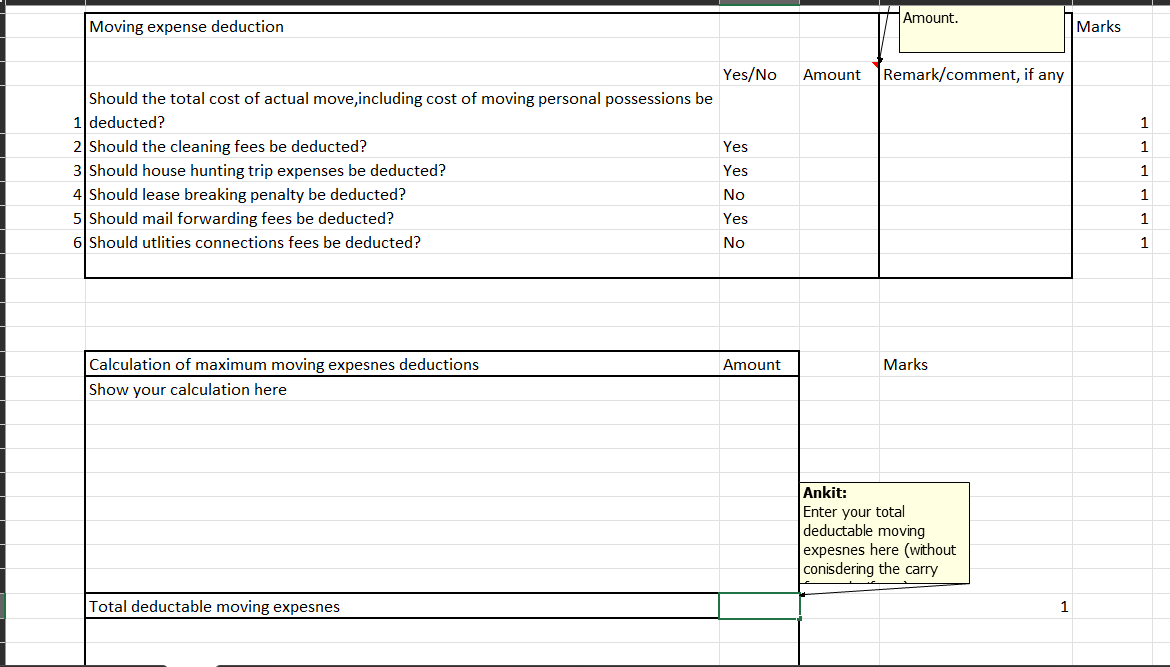Click the red comment indicator near Remark header
Image resolution: width=1170 pixels, height=667 pixels.
pyautogui.click(x=878, y=61)
